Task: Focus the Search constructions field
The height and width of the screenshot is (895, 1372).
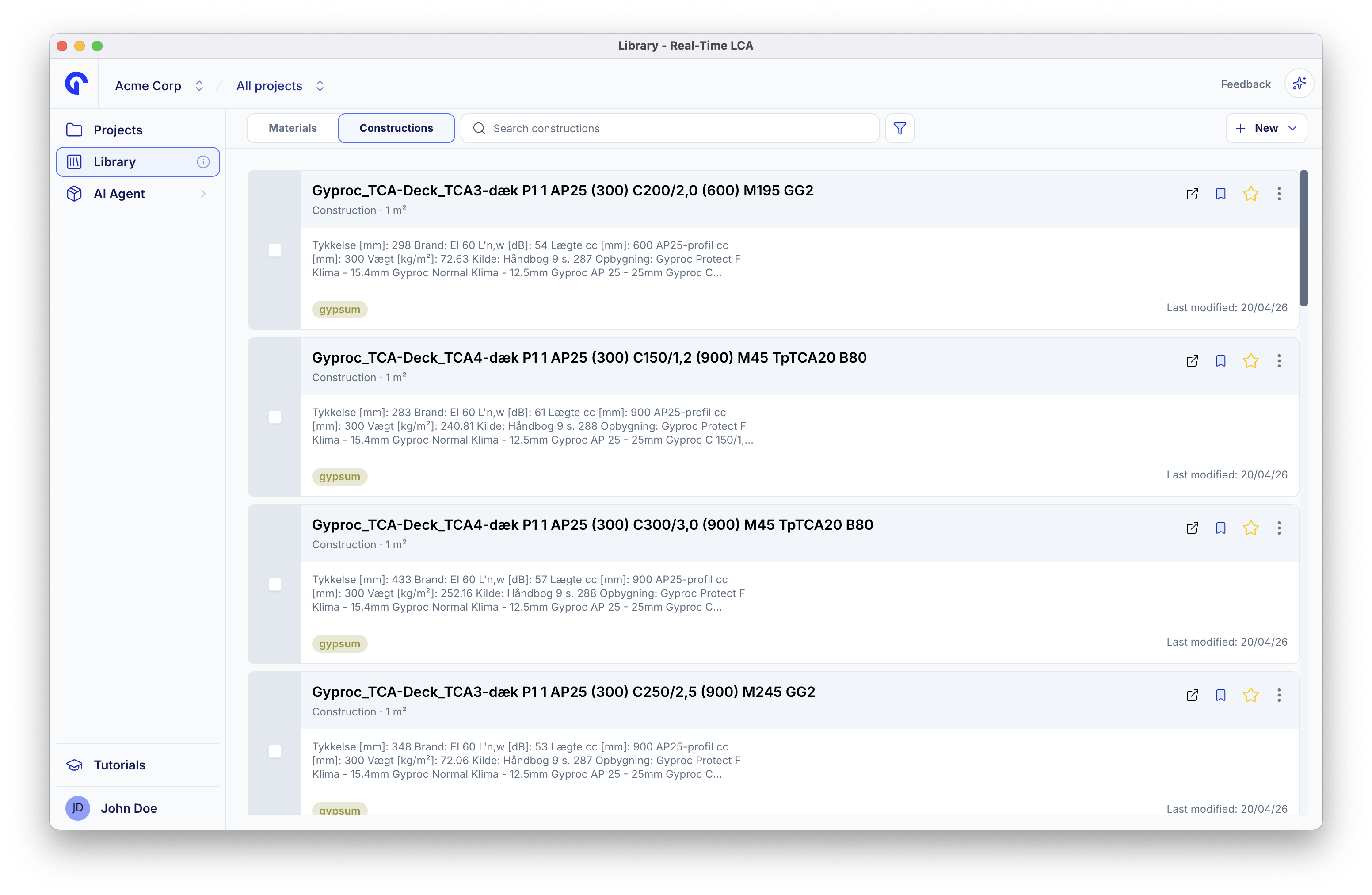Action: [669, 128]
